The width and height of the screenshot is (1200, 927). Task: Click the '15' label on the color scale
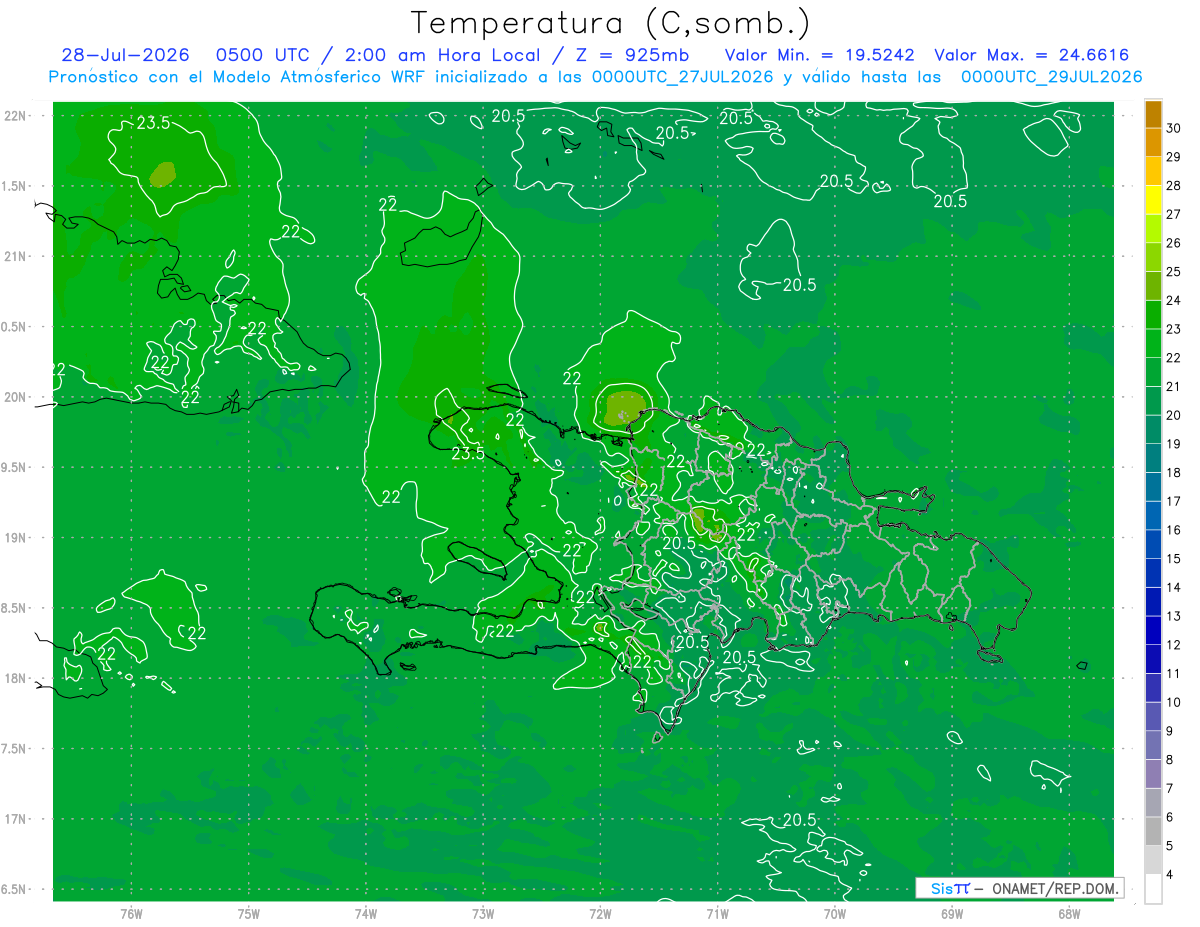[1174, 559]
